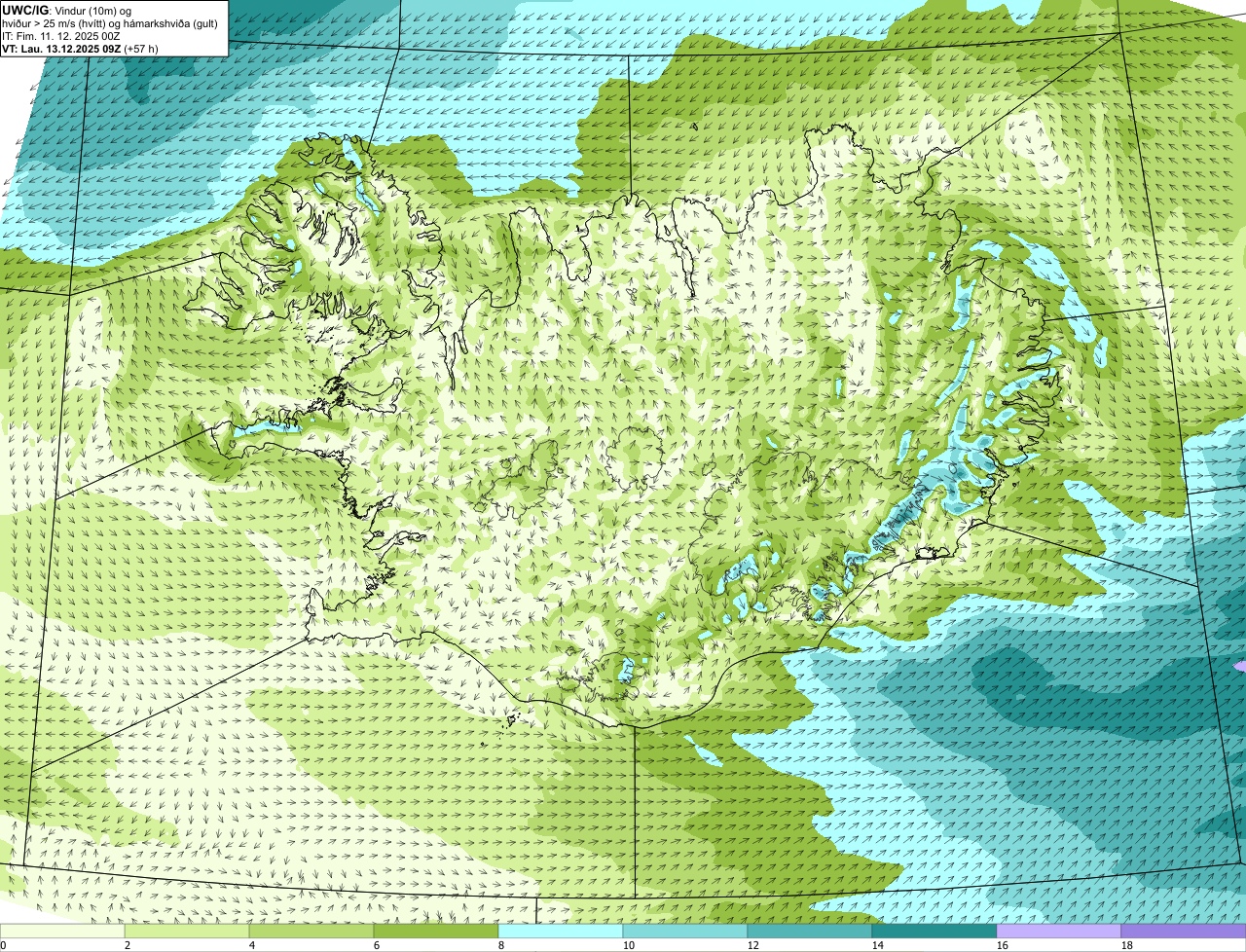Click the '0' label on the wind scale
This screenshot has width=1246, height=952.
3,945
